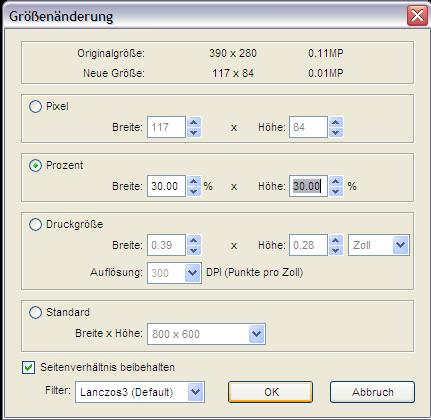Increase Prozent Höhe with the up arrow
The width and height of the screenshot is (431, 420).
point(336,181)
